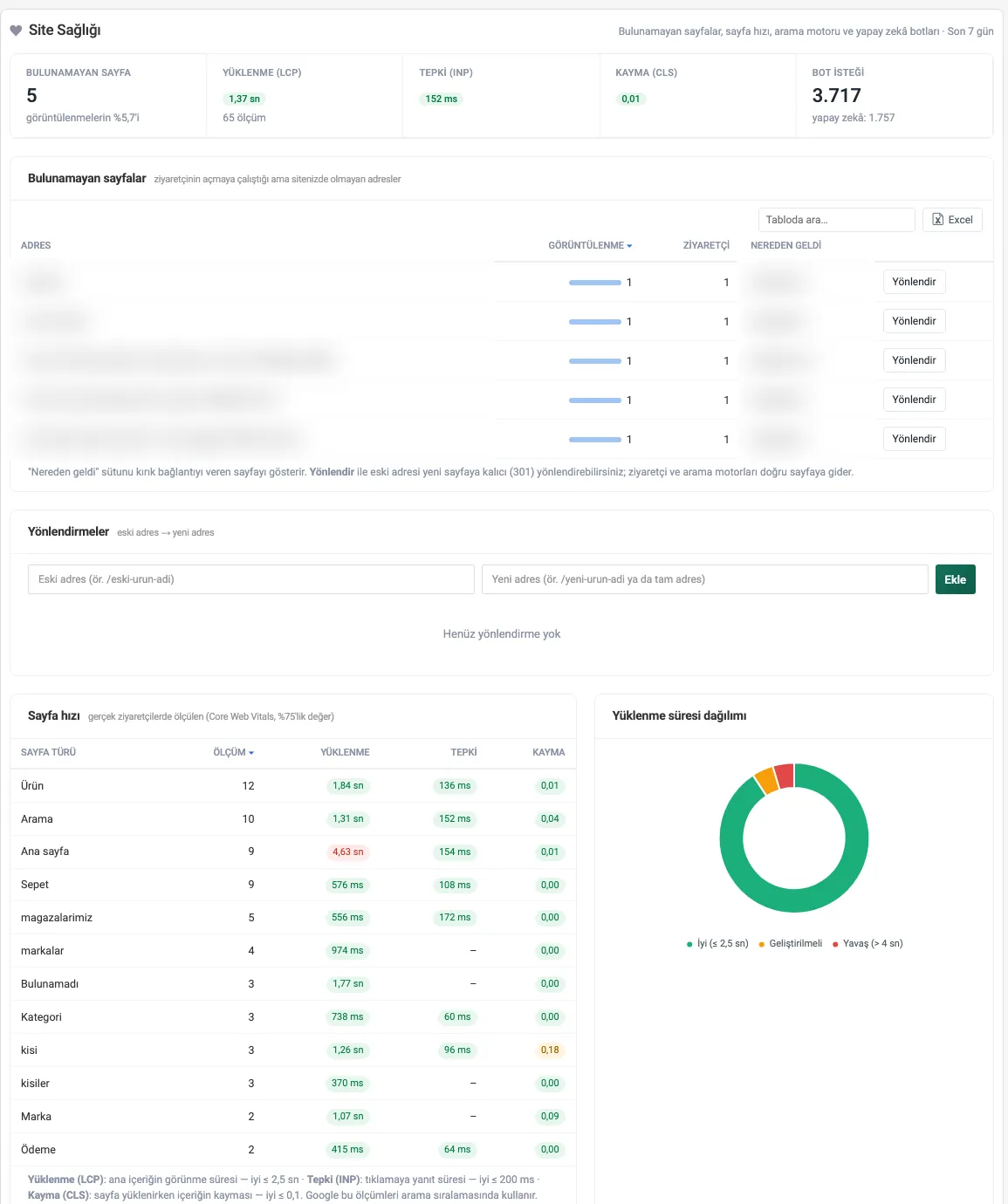Click the markalar 974 ms badge
1008x1204 pixels.
click(347, 951)
